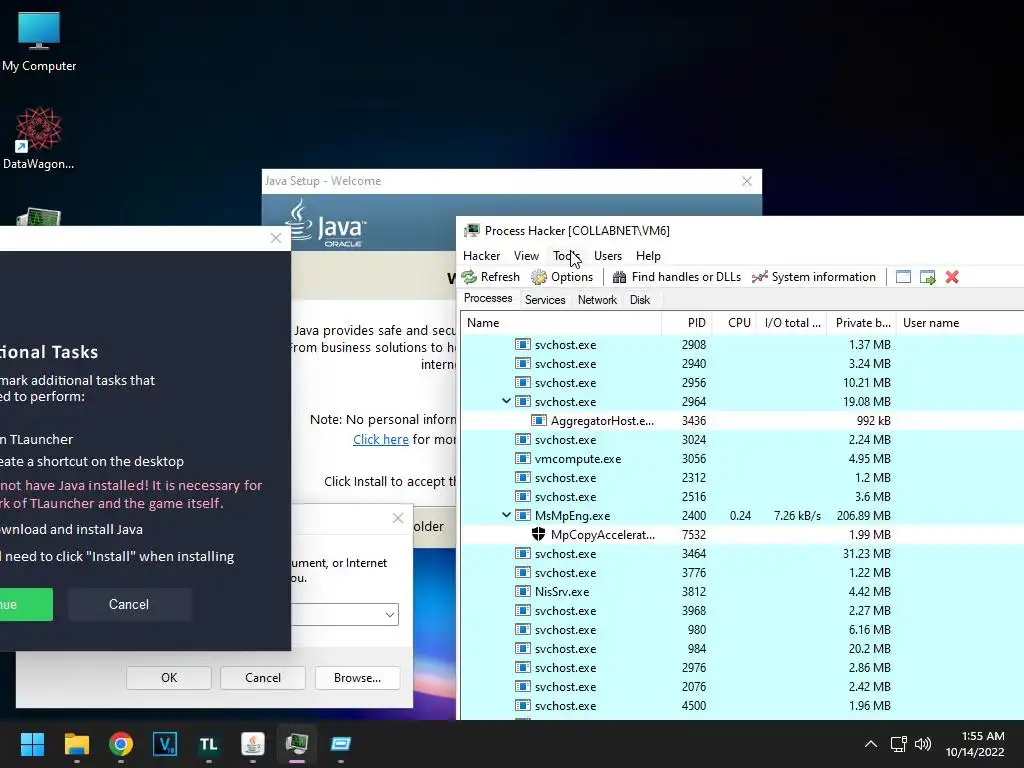Open the Users menu
This screenshot has height=768, width=1024.
pyautogui.click(x=608, y=256)
